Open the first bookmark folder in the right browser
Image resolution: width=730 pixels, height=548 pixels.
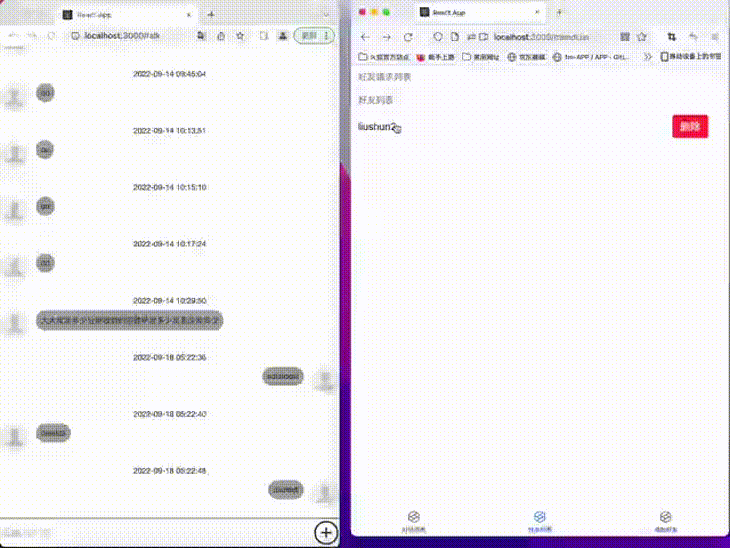(x=384, y=57)
